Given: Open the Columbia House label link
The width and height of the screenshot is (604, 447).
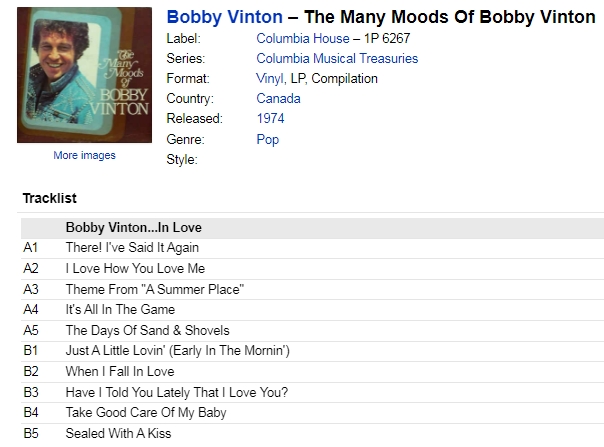Looking at the screenshot, I should coord(303,39).
